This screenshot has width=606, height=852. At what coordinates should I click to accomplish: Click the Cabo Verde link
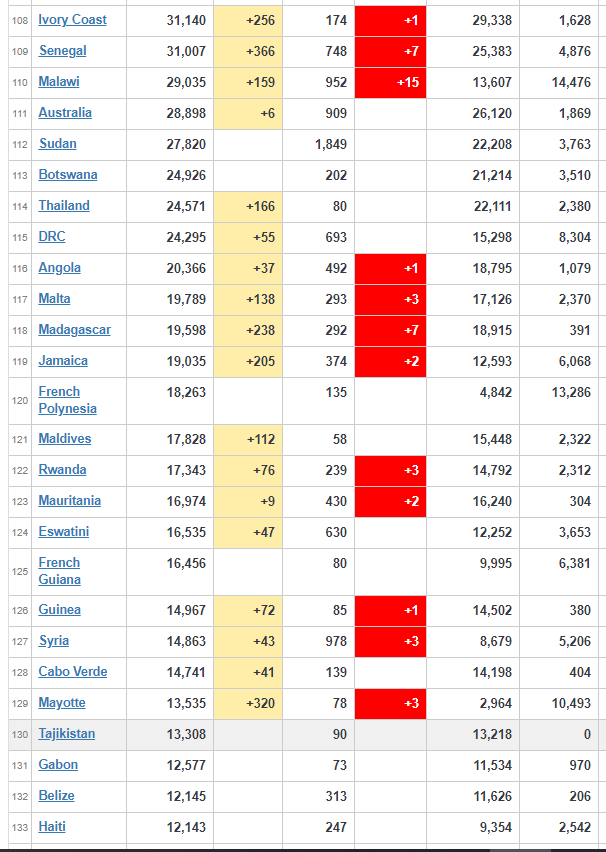(x=72, y=672)
